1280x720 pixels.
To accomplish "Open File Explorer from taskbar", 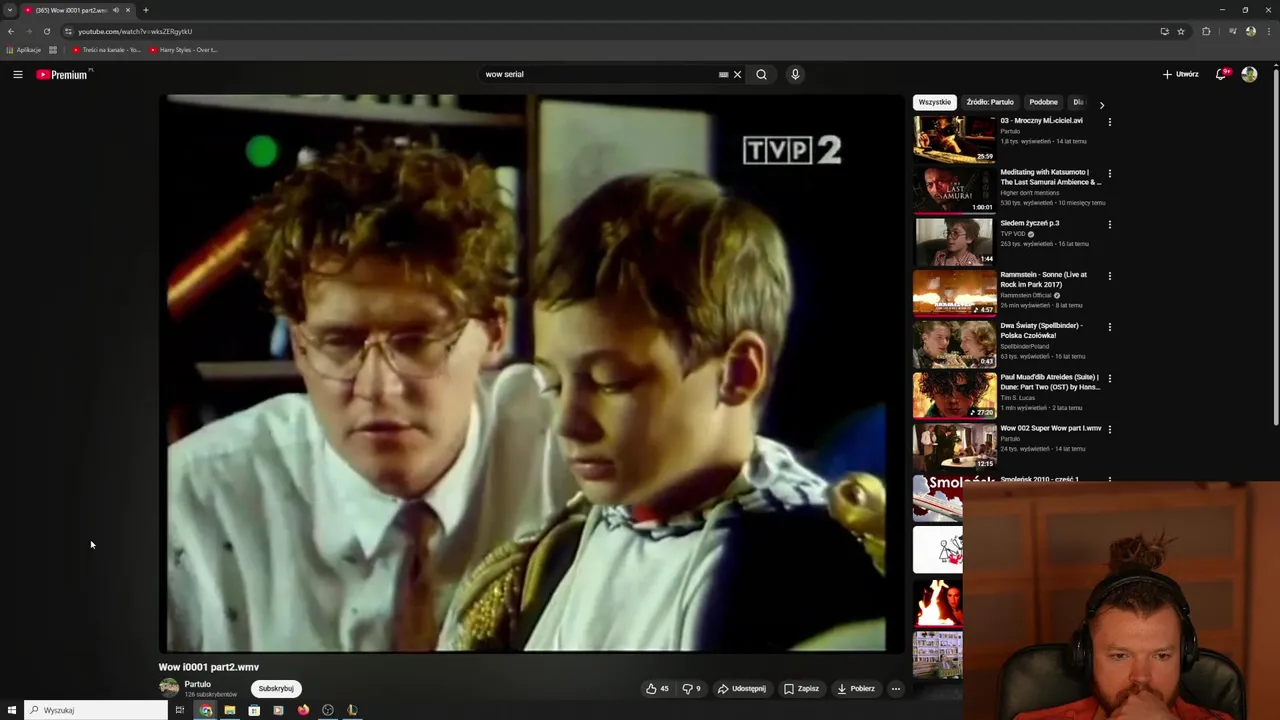I will (230, 710).
